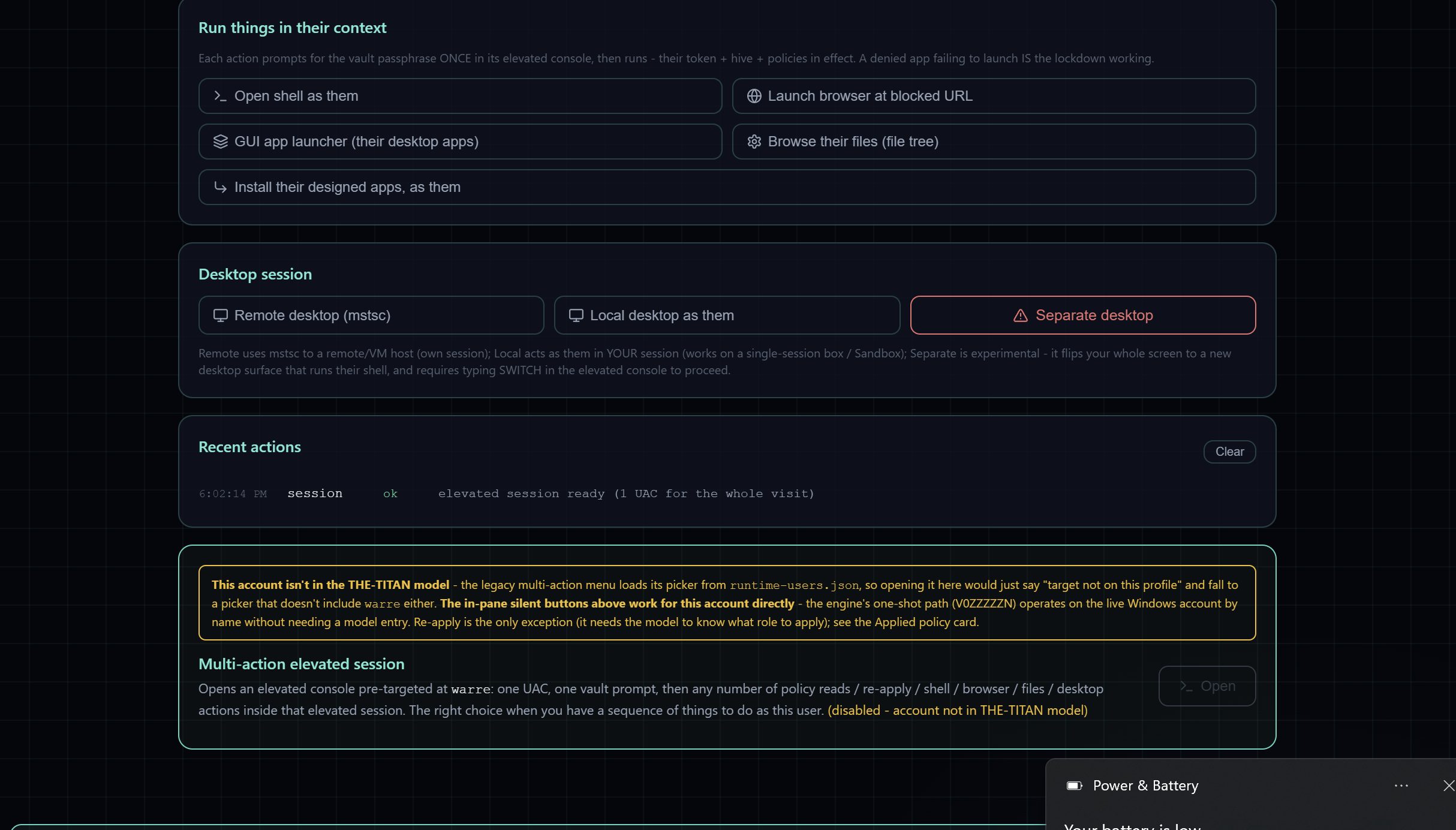Image resolution: width=1456 pixels, height=830 pixels.
Task: Click 'This account isn't in the THE-TITAN model' text
Action: click(x=330, y=585)
